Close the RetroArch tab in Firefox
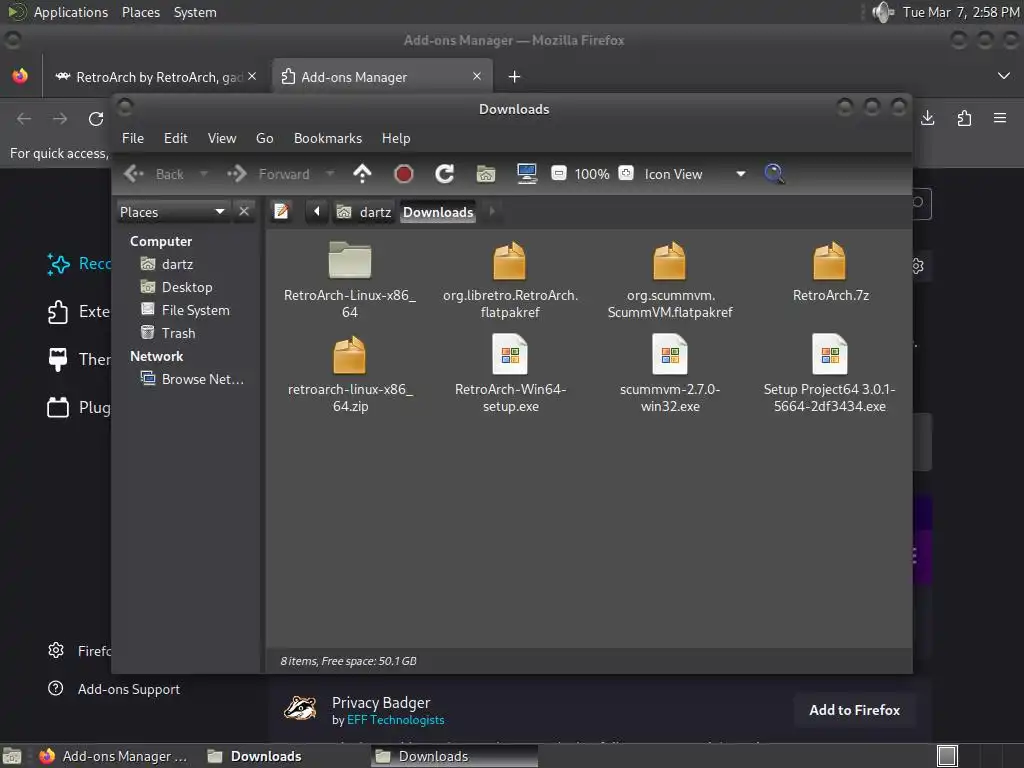This screenshot has height=768, width=1024. [252, 76]
